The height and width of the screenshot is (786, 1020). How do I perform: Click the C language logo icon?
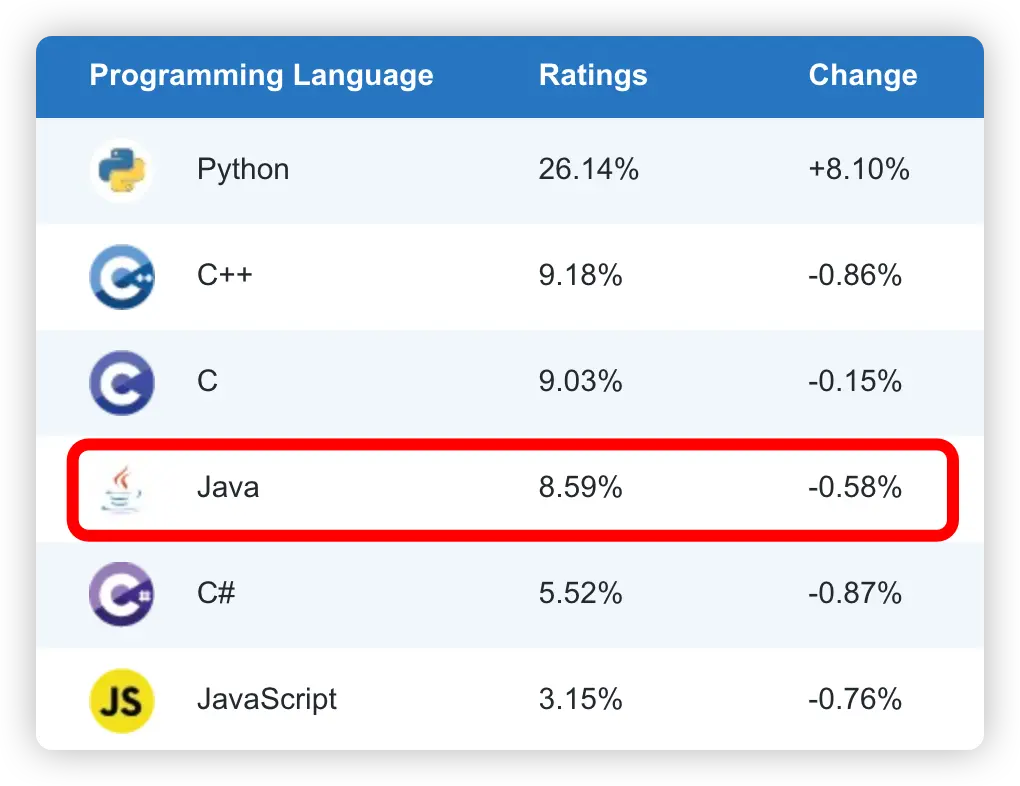[121, 382]
